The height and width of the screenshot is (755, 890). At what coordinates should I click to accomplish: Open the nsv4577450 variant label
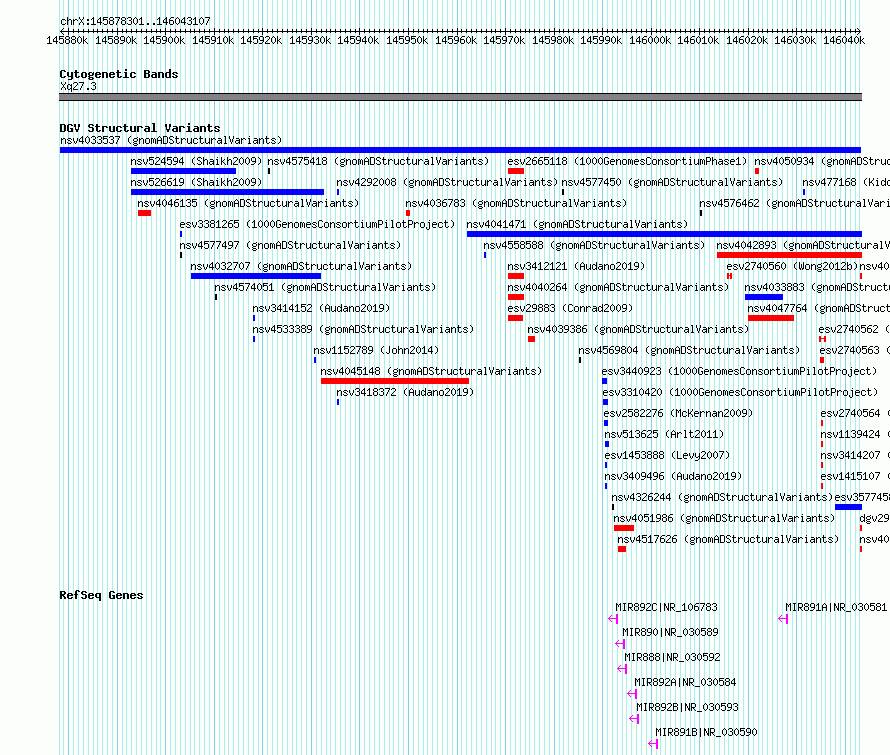pos(672,182)
